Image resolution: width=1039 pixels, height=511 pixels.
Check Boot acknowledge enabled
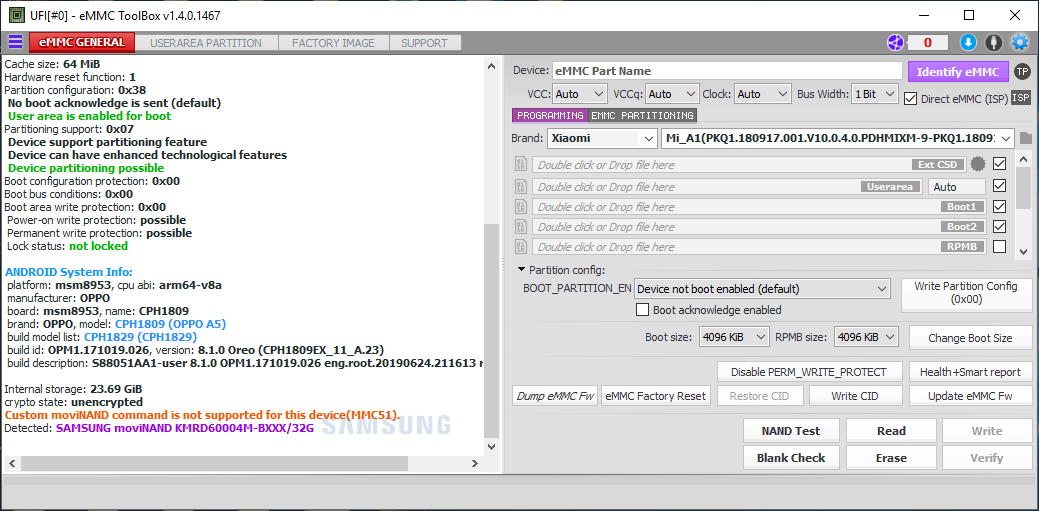click(643, 311)
